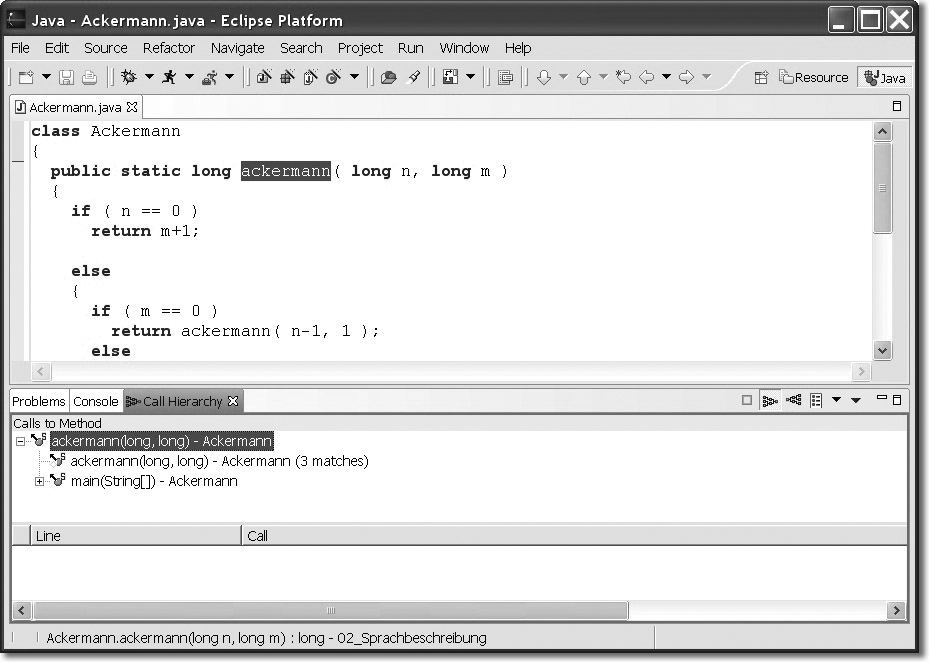Click the Open Perspective icon

(761, 77)
